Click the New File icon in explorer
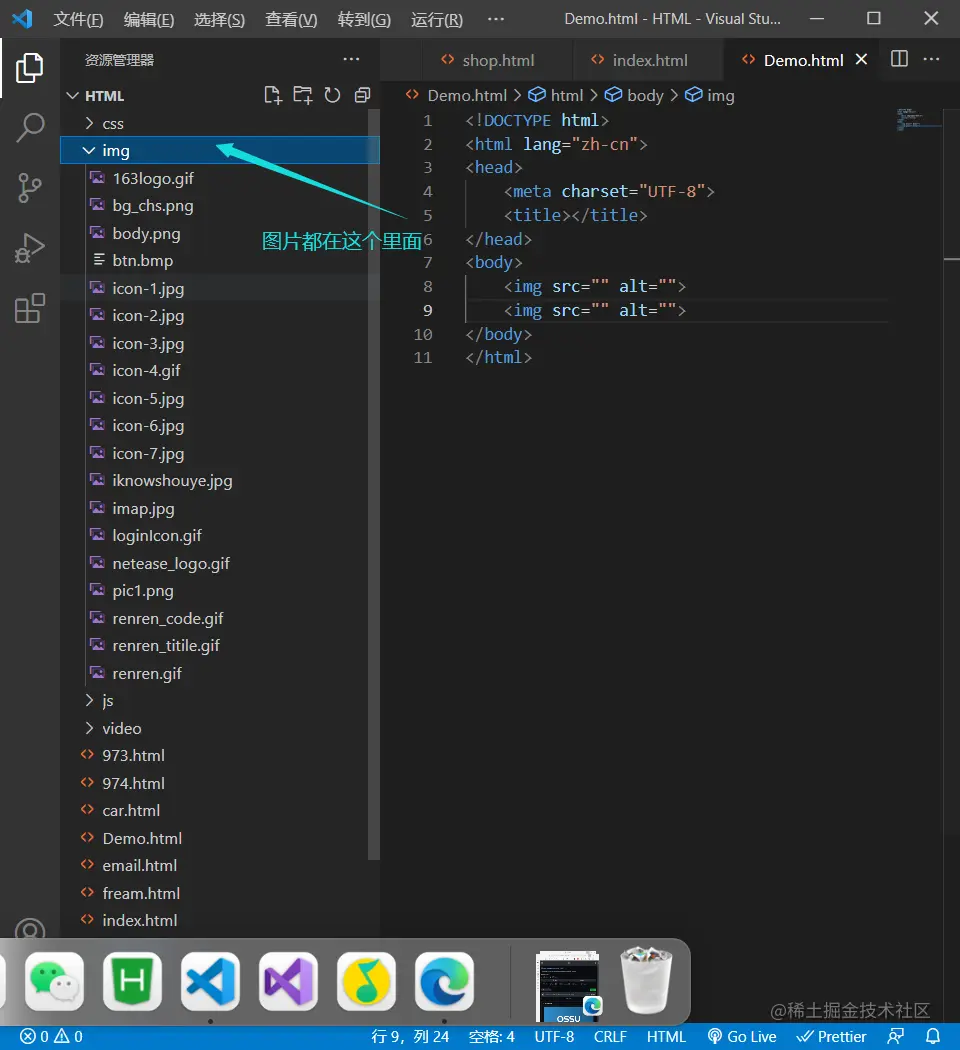 tap(272, 95)
